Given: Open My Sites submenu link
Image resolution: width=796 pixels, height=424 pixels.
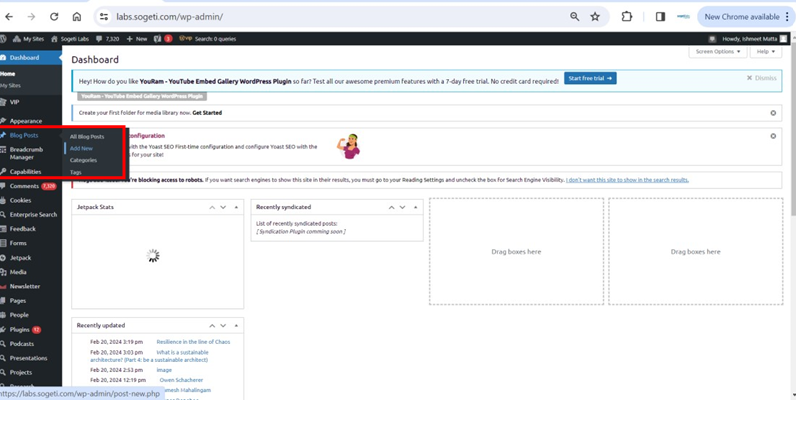Looking at the screenshot, I should pyautogui.click(x=11, y=85).
